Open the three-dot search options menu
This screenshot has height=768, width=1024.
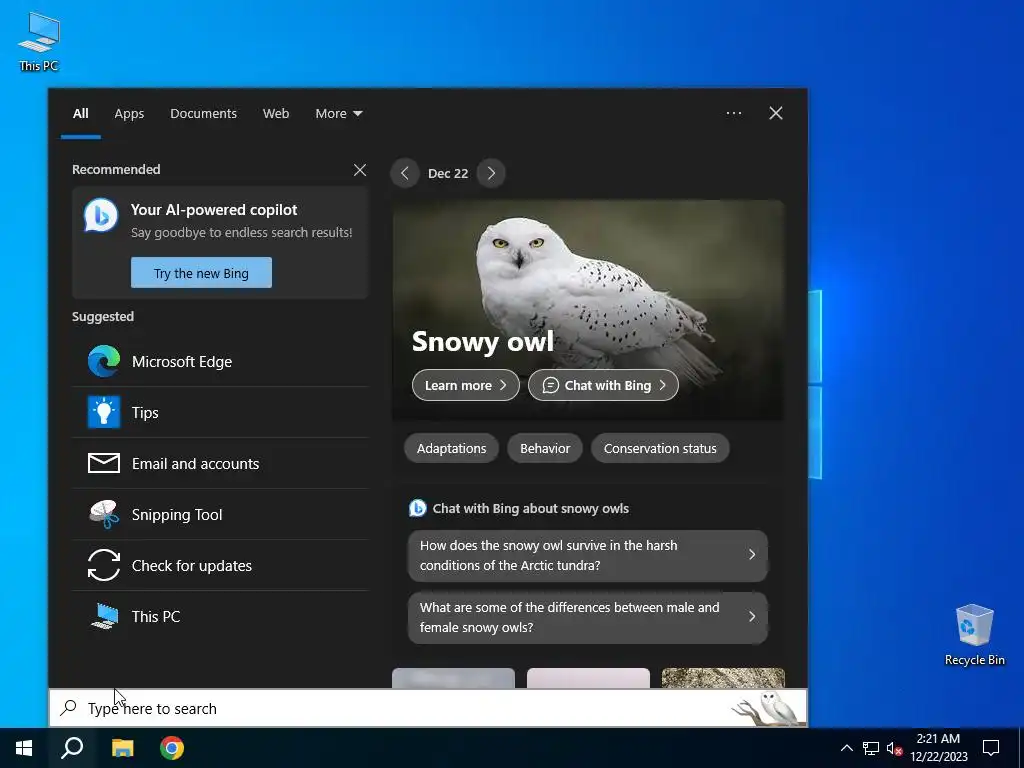(733, 113)
